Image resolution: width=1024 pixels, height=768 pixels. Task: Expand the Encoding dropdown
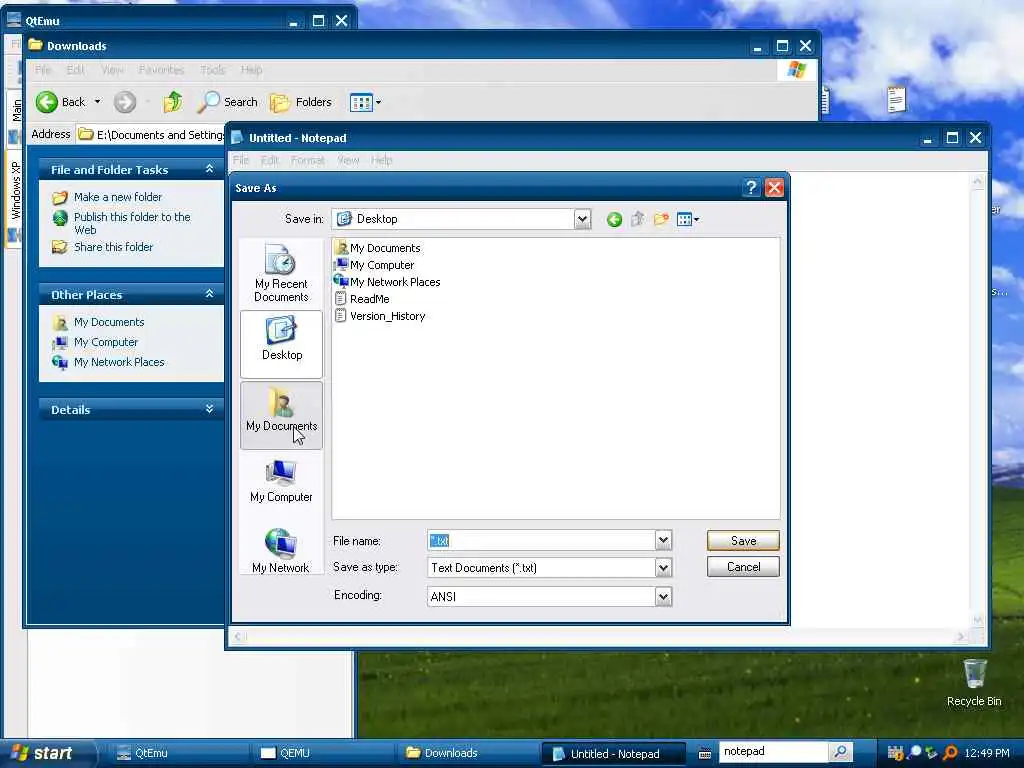click(x=663, y=596)
